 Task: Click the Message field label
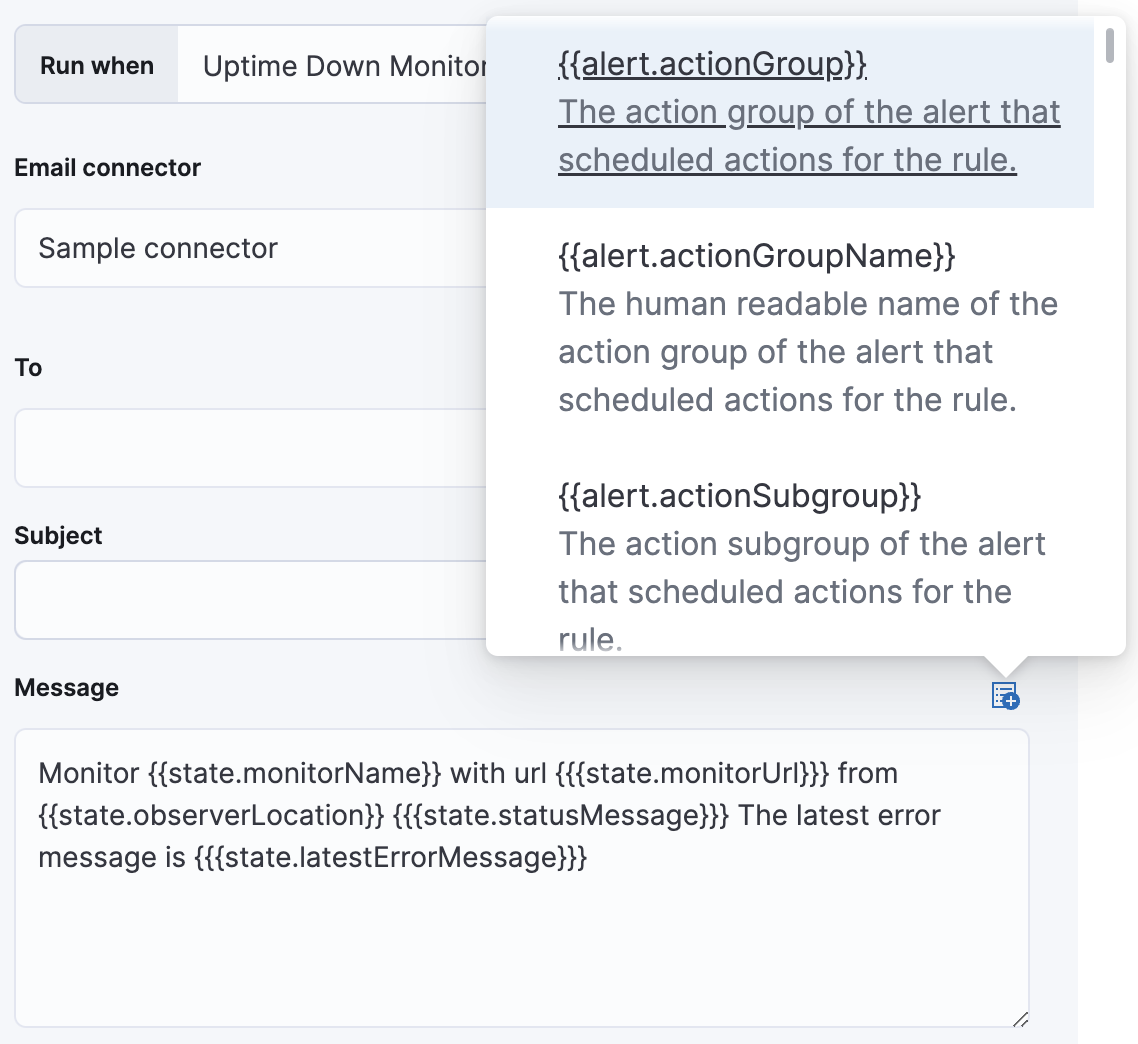(66, 687)
